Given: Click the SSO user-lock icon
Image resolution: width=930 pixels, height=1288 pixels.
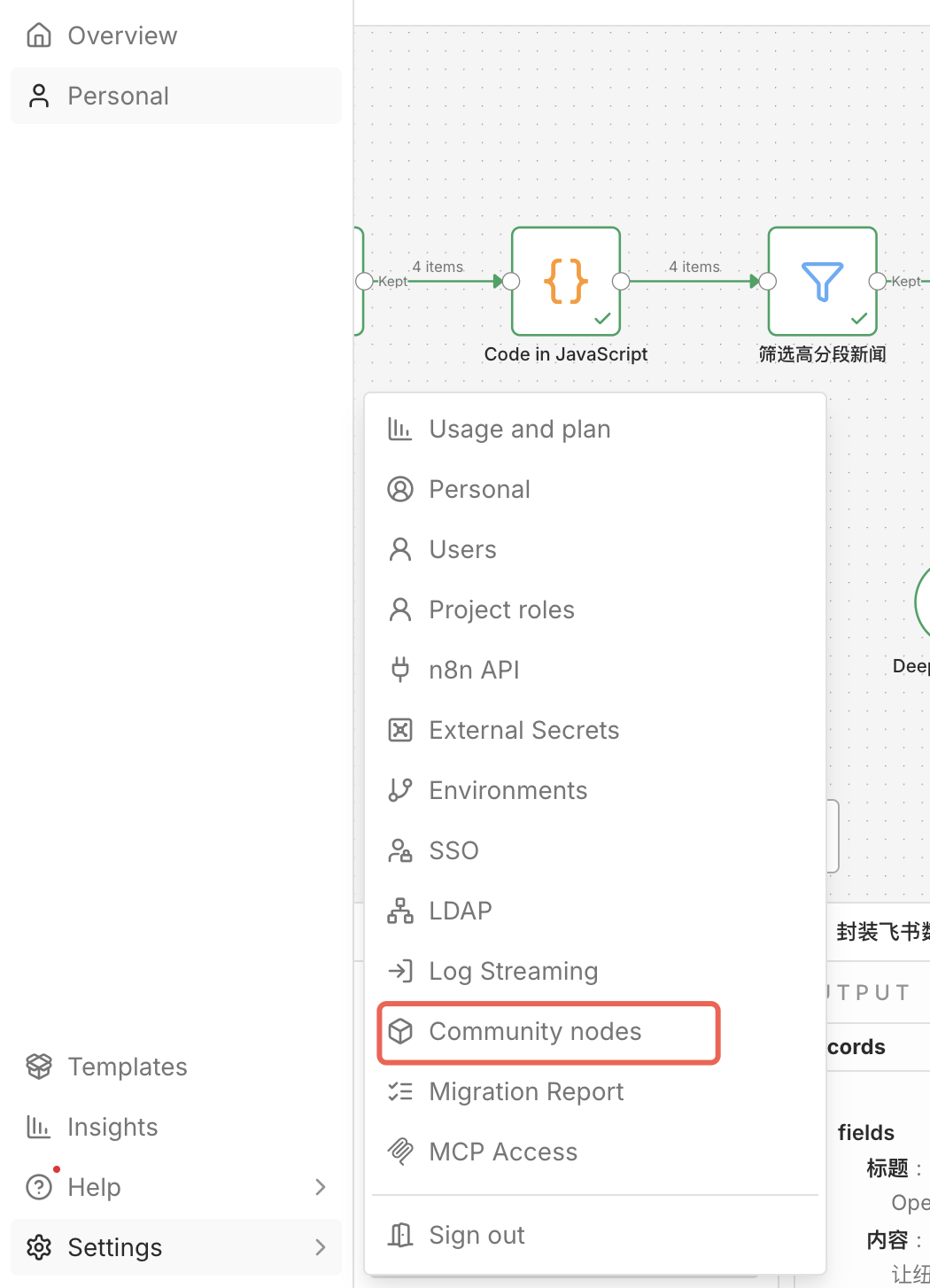Looking at the screenshot, I should (400, 850).
